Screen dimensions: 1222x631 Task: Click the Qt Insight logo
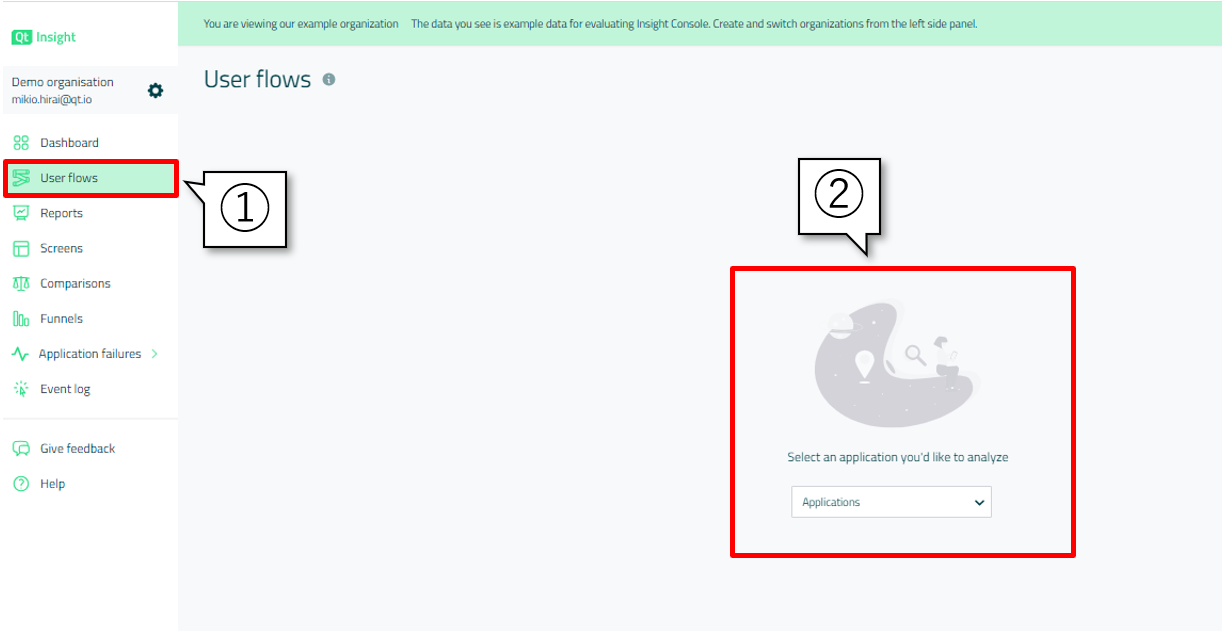[44, 37]
